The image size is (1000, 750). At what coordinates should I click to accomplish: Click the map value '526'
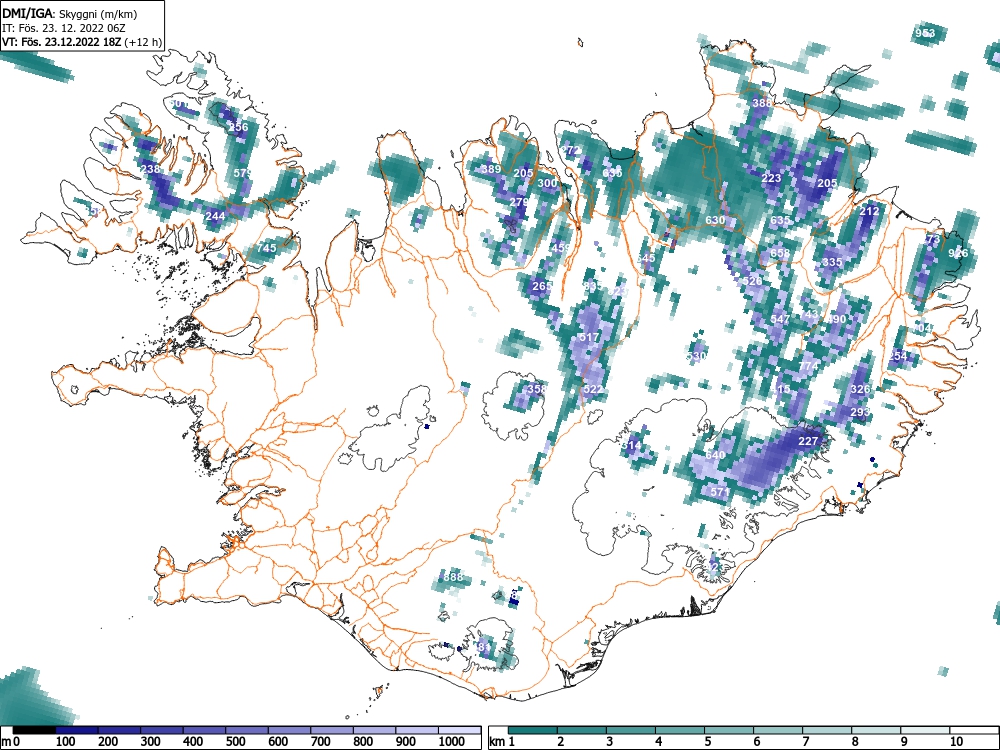pyautogui.click(x=753, y=281)
